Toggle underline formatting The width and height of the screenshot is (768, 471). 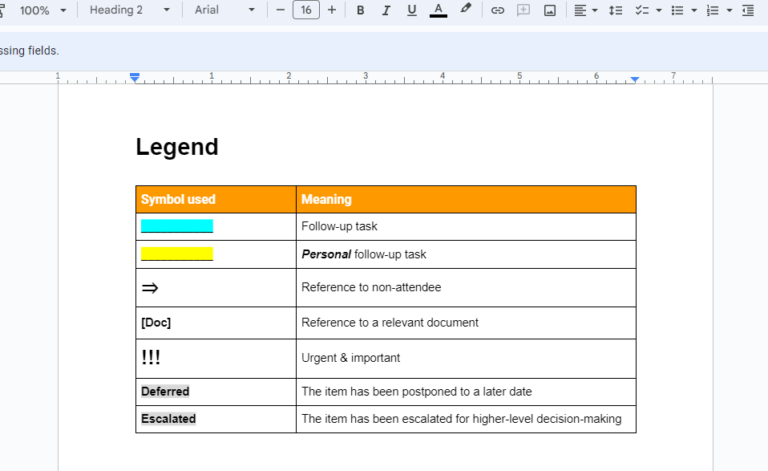[412, 10]
